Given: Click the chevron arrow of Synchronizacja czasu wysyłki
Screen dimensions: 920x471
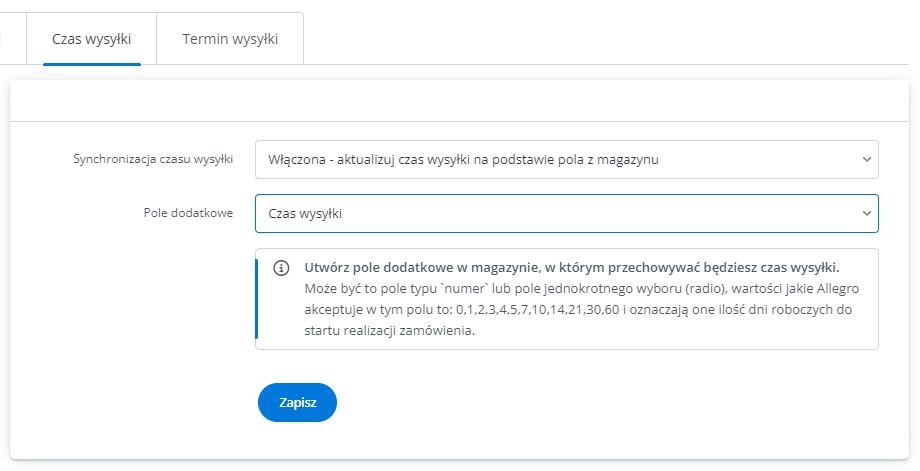Looking at the screenshot, I should coord(867,159).
